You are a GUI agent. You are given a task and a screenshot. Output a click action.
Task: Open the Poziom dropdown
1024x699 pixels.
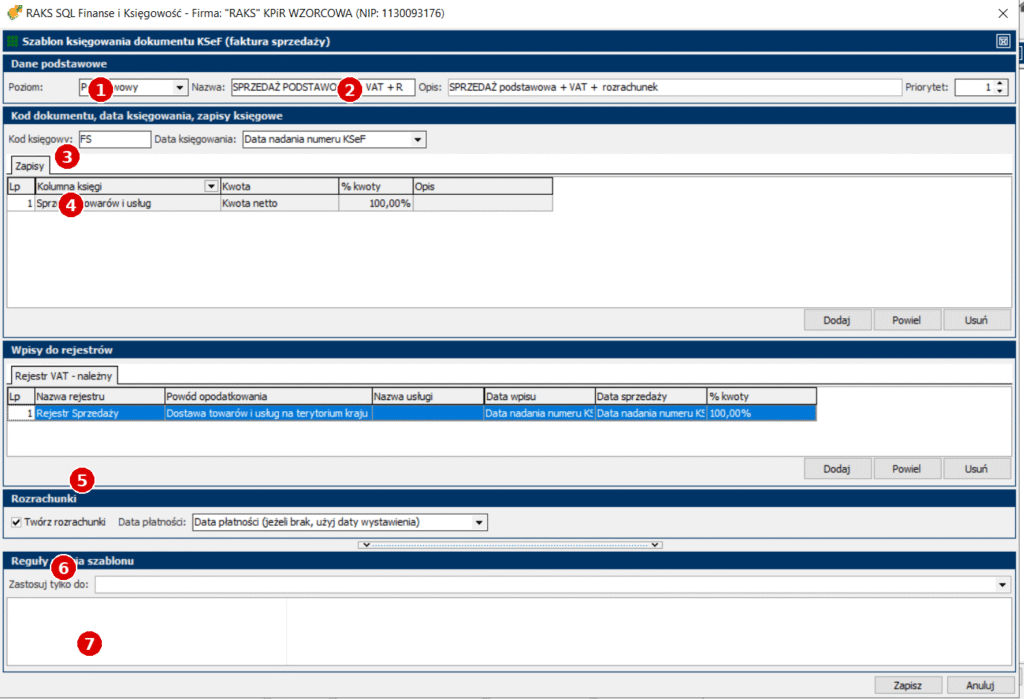(180, 87)
